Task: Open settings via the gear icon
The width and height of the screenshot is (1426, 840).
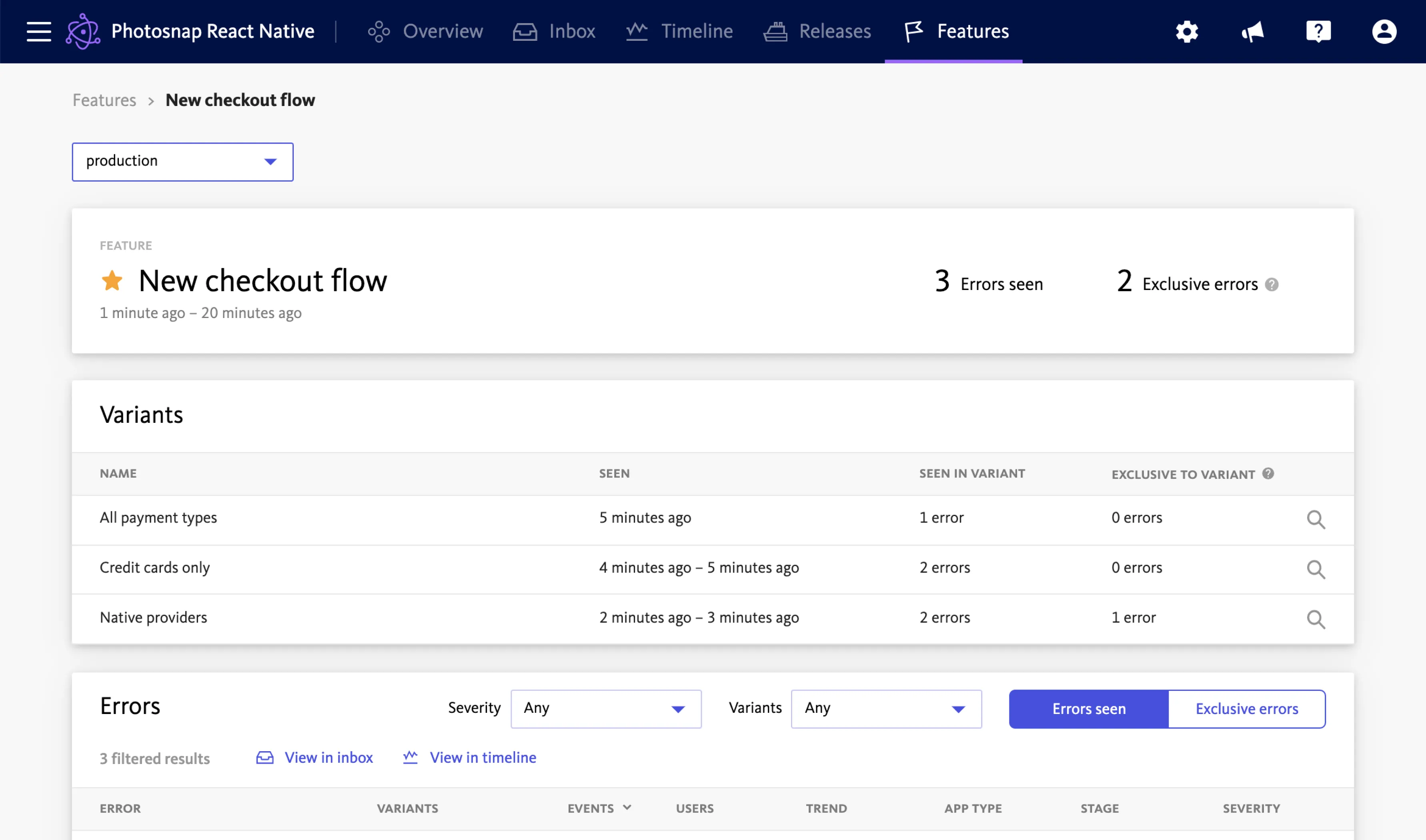Action: (1187, 31)
